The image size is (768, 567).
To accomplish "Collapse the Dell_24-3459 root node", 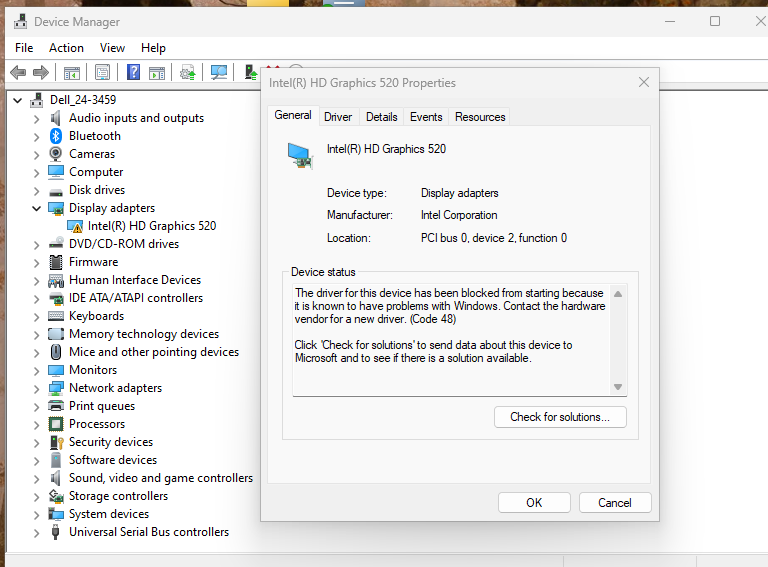I will tap(18, 100).
